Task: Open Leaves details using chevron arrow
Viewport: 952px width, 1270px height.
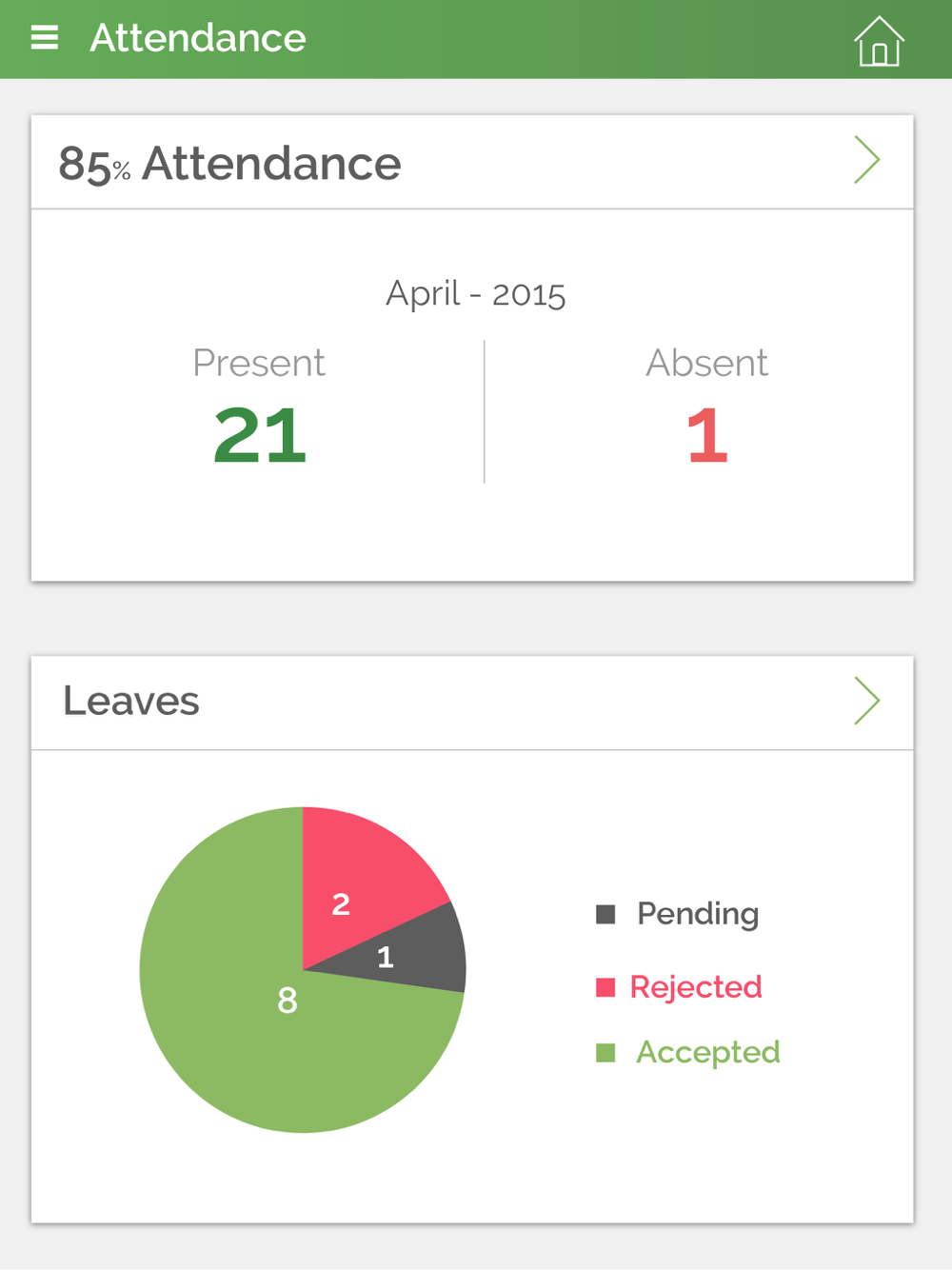Action: (x=866, y=701)
